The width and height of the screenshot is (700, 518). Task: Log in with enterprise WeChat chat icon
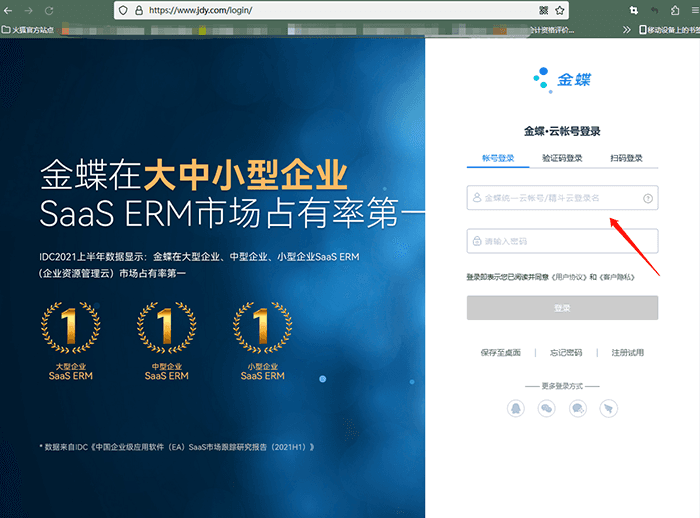pyautogui.click(x=578, y=408)
